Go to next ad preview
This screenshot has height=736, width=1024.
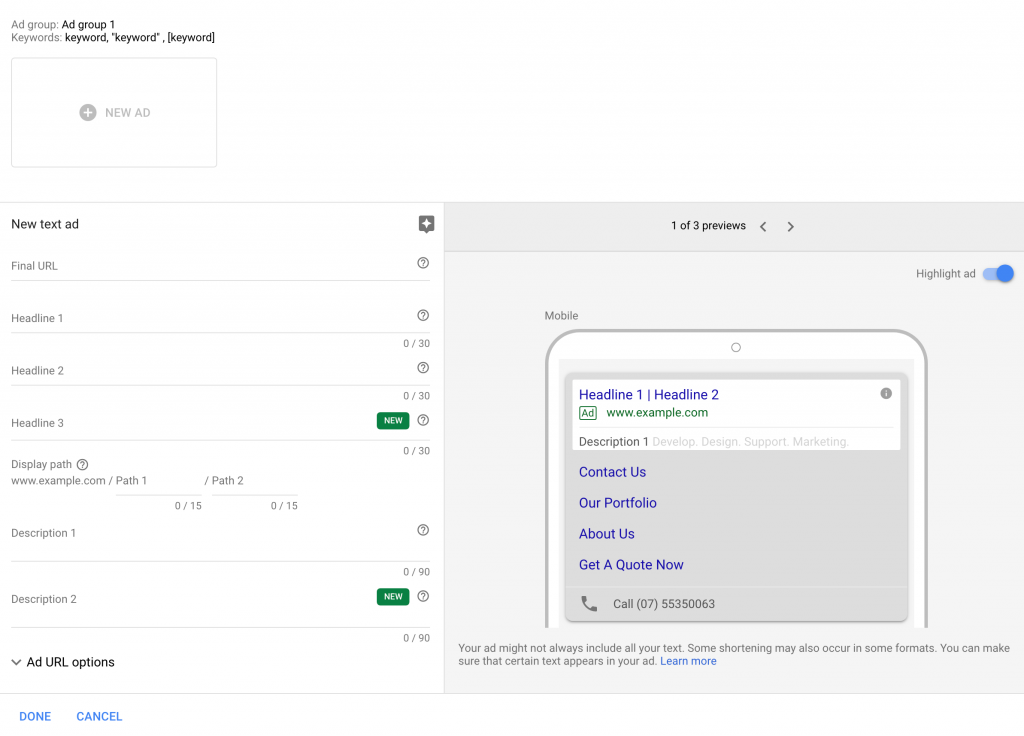coord(790,227)
